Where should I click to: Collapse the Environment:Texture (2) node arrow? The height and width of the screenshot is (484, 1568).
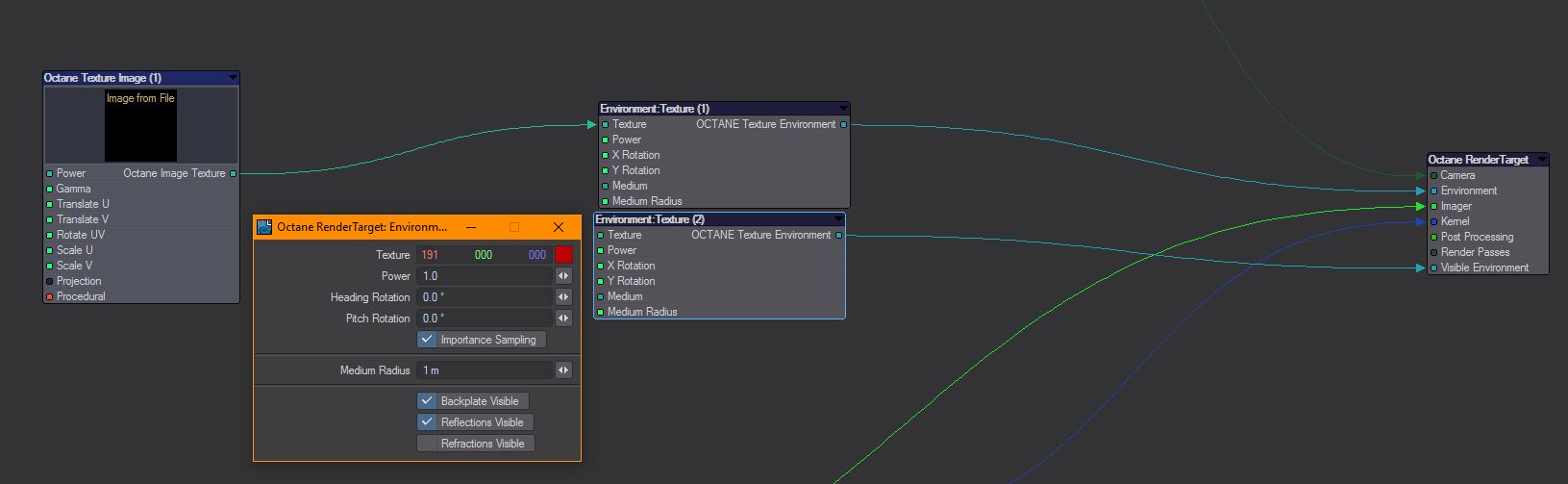click(x=838, y=219)
